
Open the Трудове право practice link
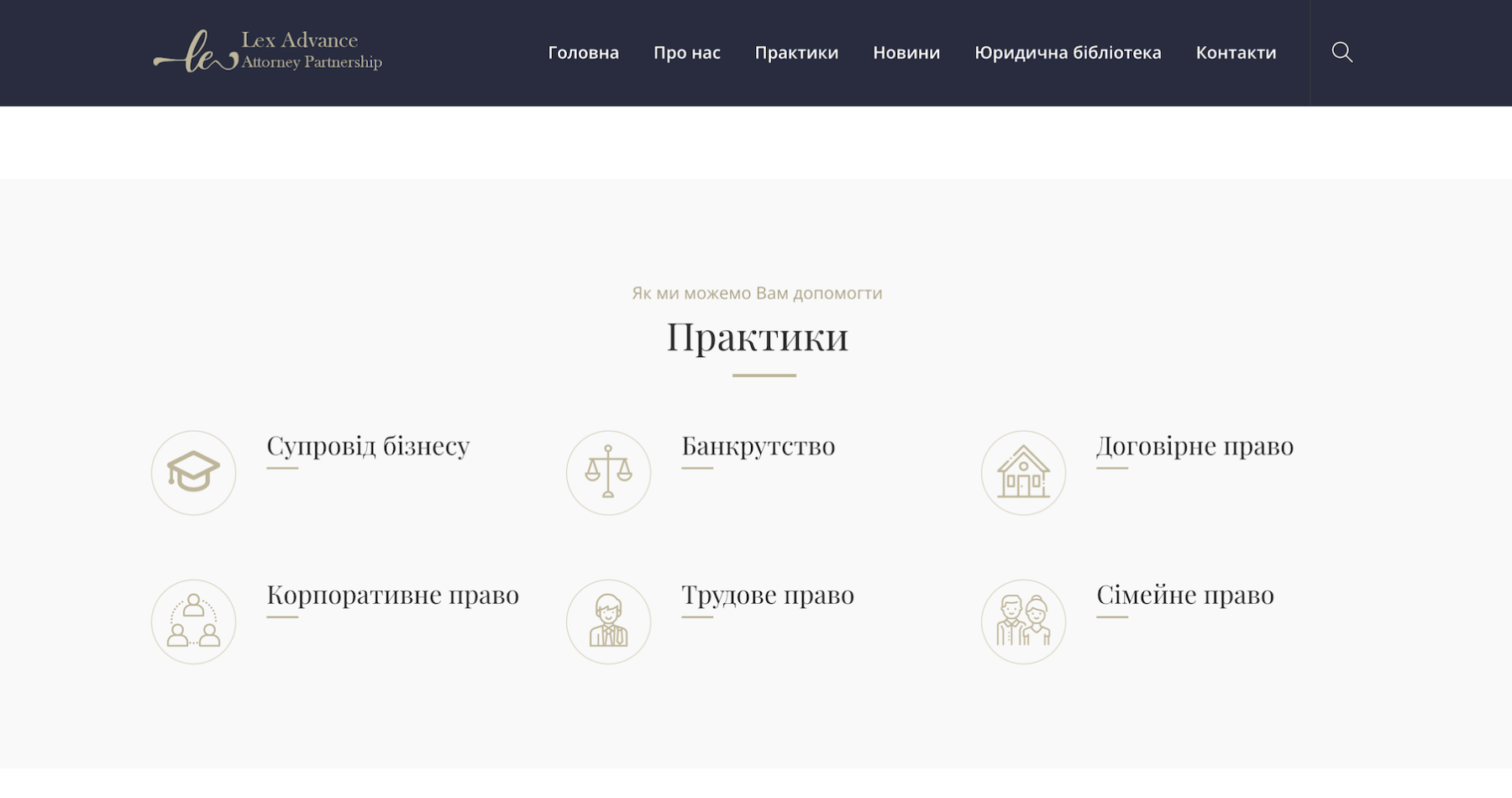[x=768, y=595]
